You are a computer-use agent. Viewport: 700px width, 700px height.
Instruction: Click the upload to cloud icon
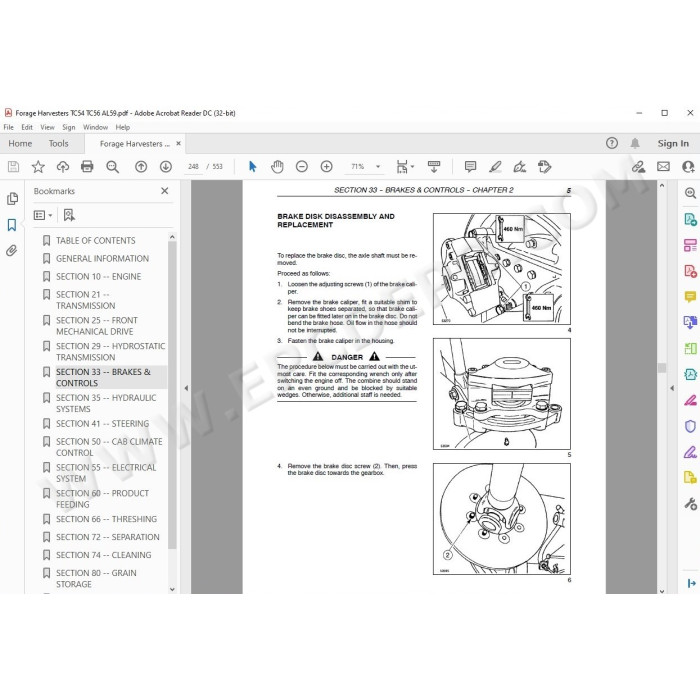coord(62,167)
